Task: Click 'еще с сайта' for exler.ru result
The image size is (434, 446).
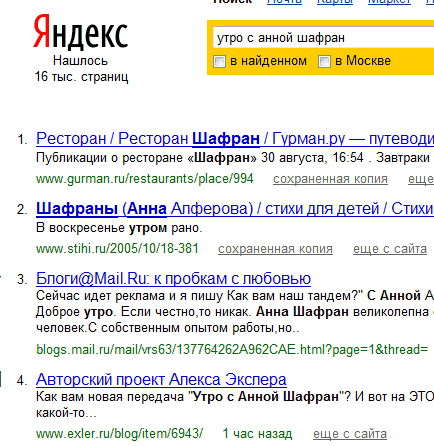Action: [350, 434]
